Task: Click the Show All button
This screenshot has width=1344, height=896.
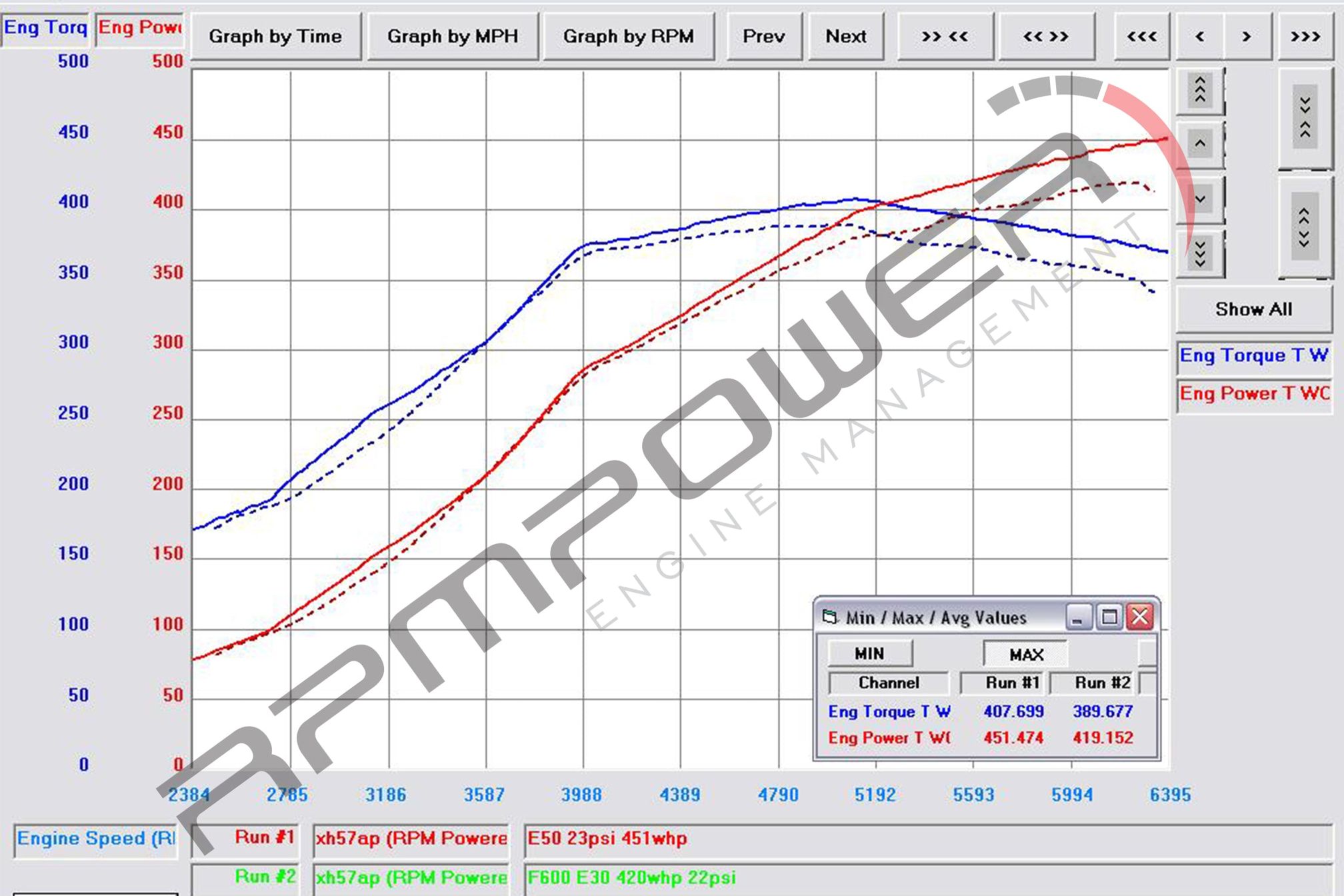Action: coord(1254,309)
